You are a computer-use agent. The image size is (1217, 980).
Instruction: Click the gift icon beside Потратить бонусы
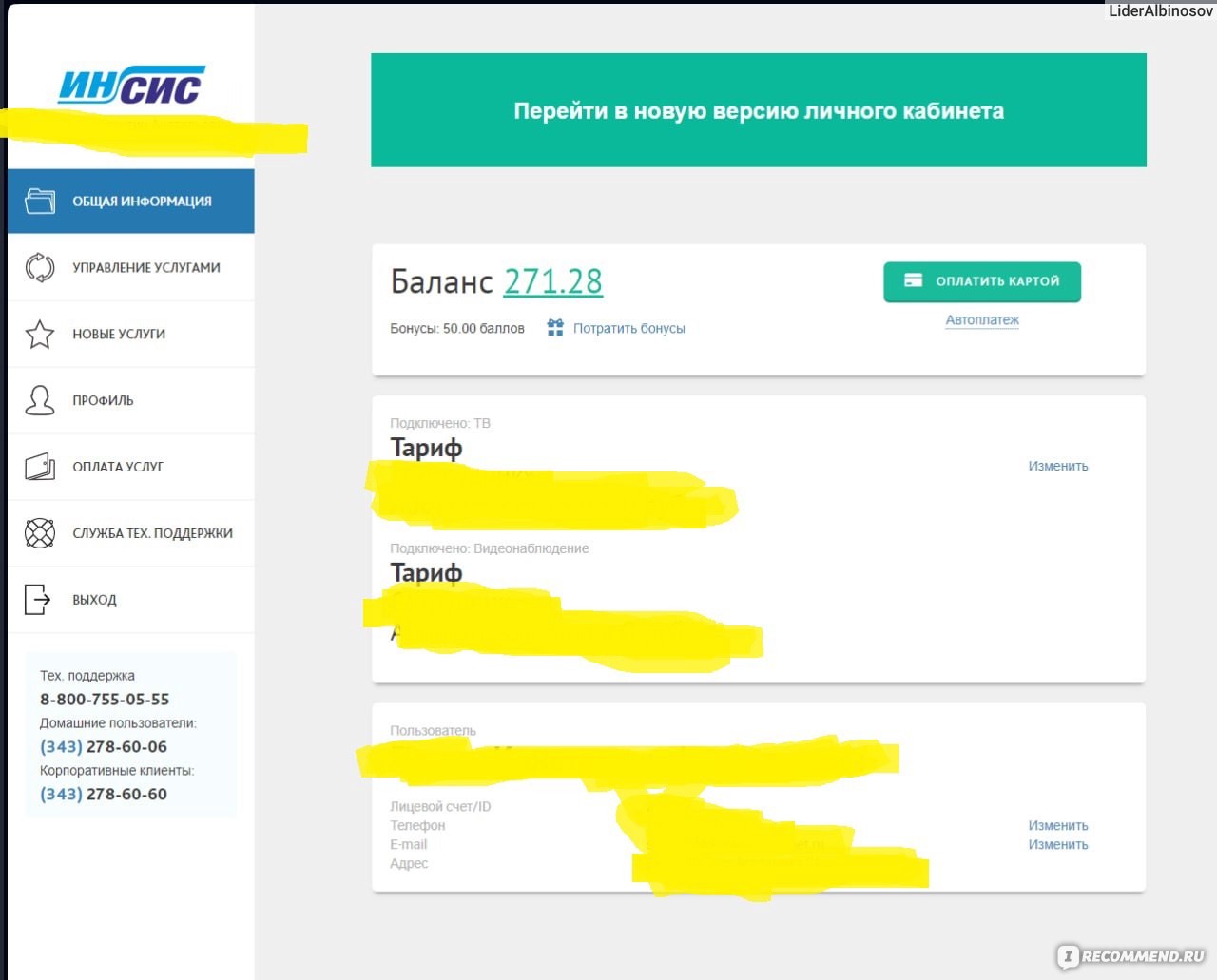click(555, 328)
